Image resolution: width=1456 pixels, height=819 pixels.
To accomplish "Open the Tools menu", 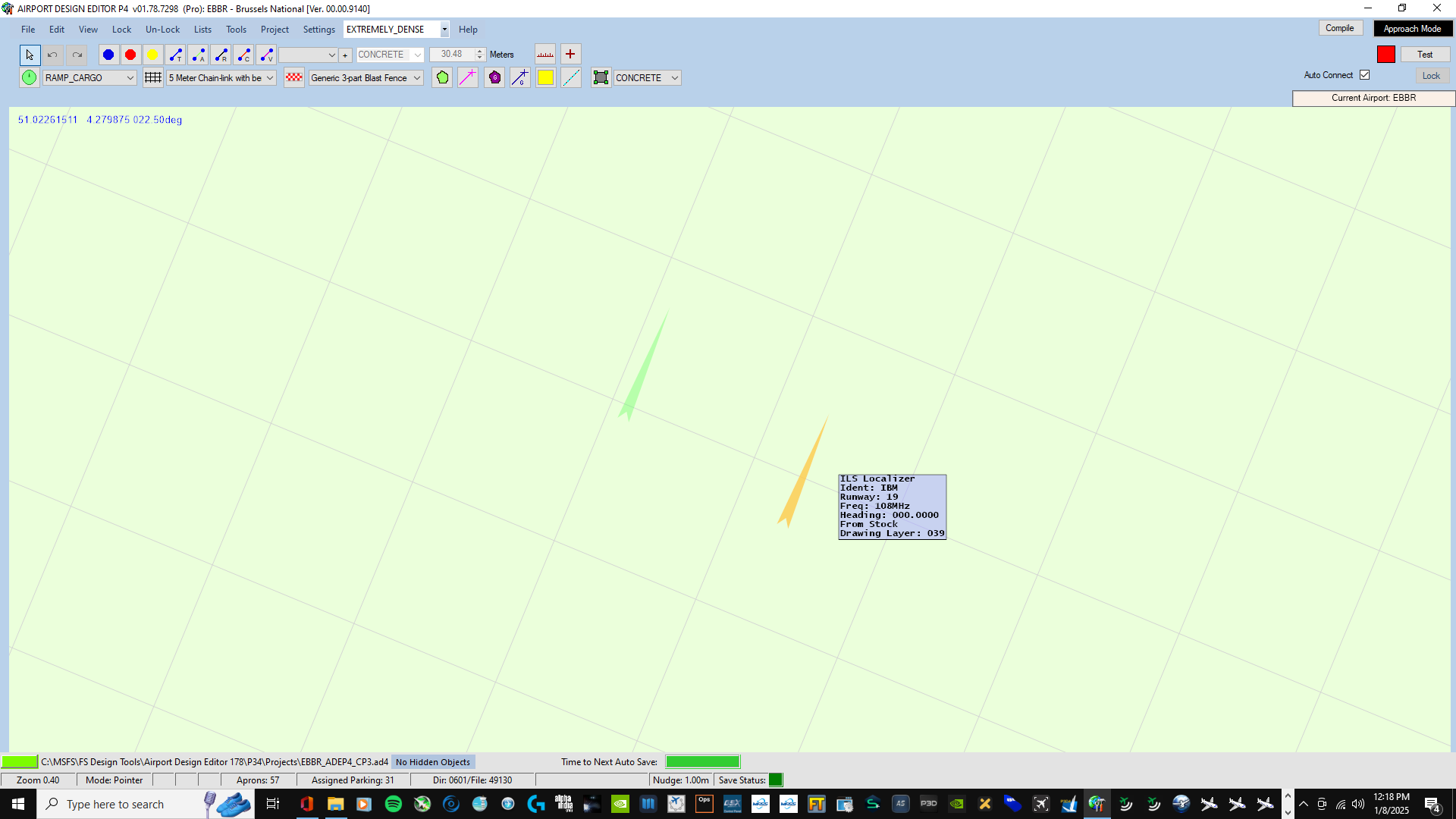I will [236, 30].
